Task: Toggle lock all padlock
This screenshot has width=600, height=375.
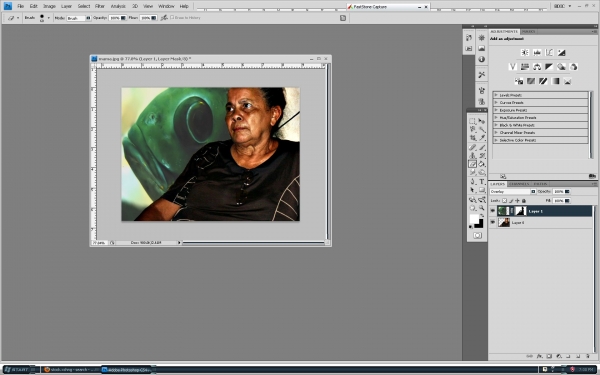Action: 524,201
